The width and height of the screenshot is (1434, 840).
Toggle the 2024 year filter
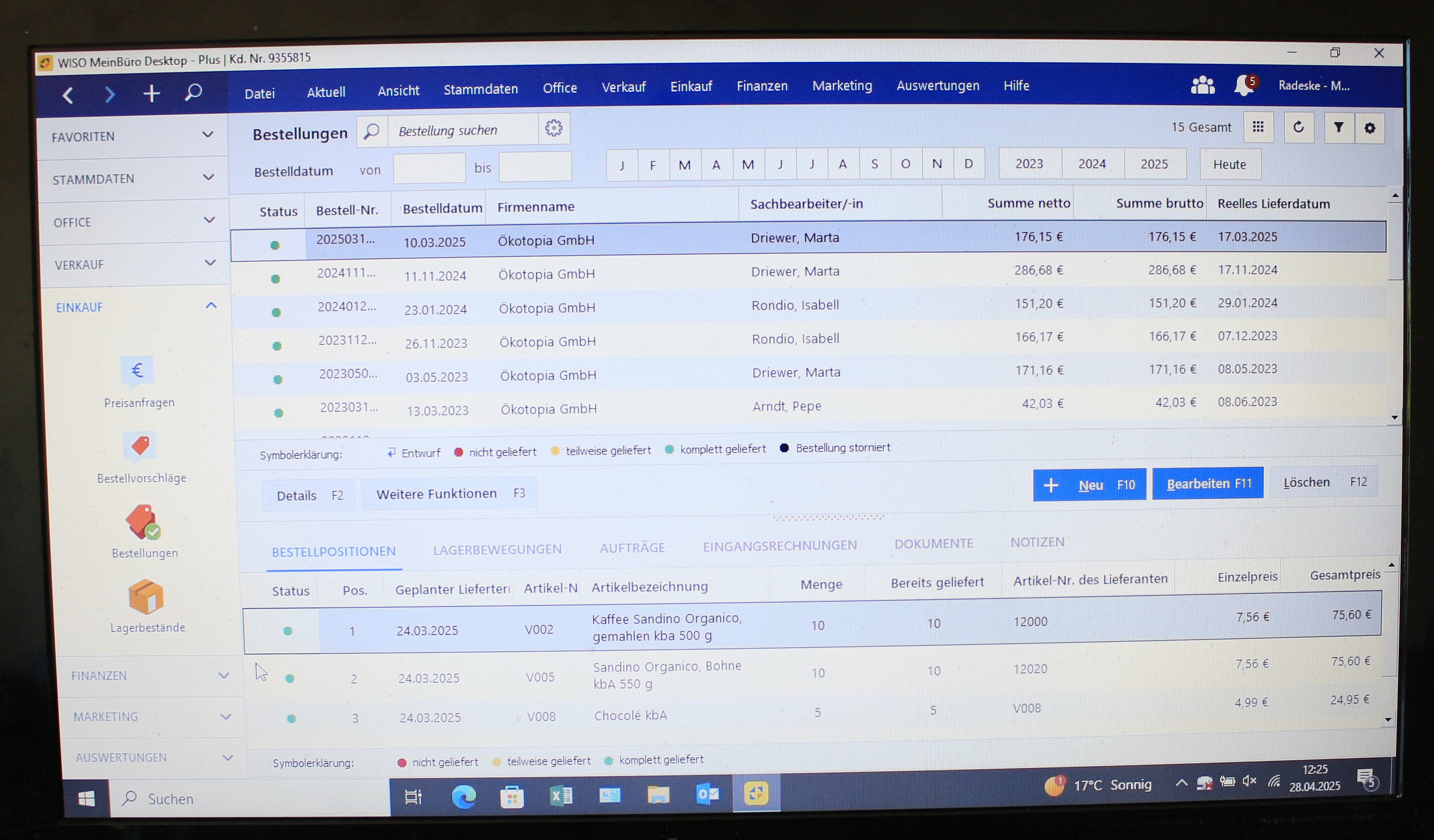click(x=1092, y=164)
